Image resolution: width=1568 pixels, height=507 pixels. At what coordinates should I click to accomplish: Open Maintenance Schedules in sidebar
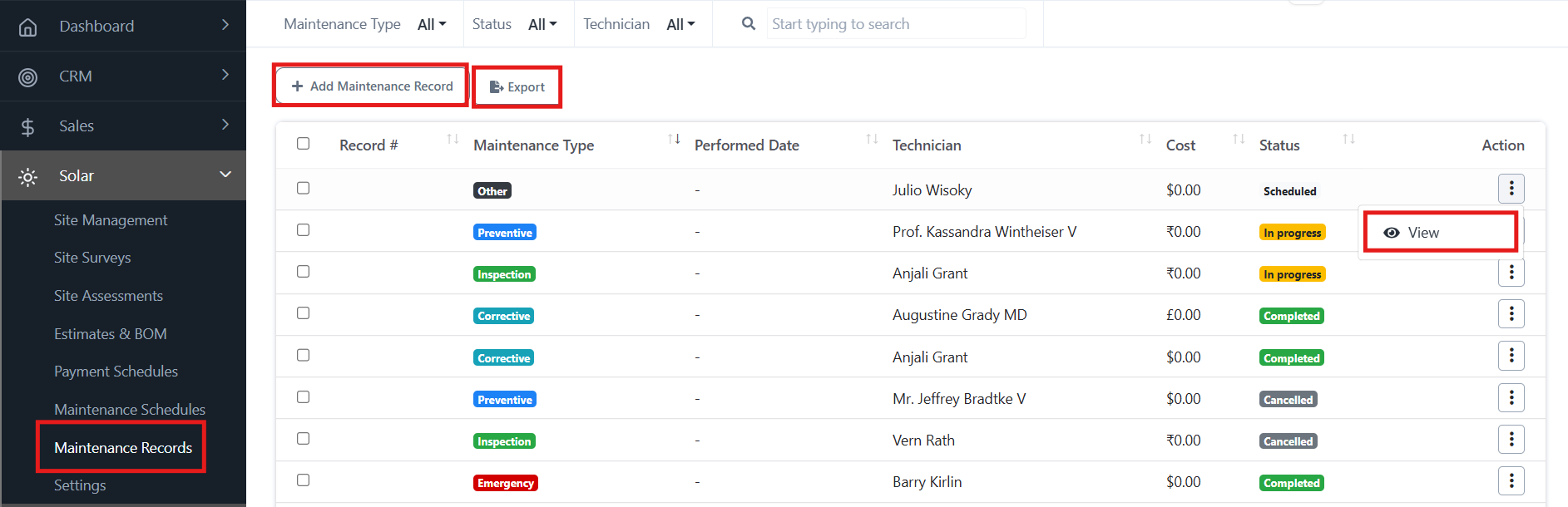[x=129, y=410]
